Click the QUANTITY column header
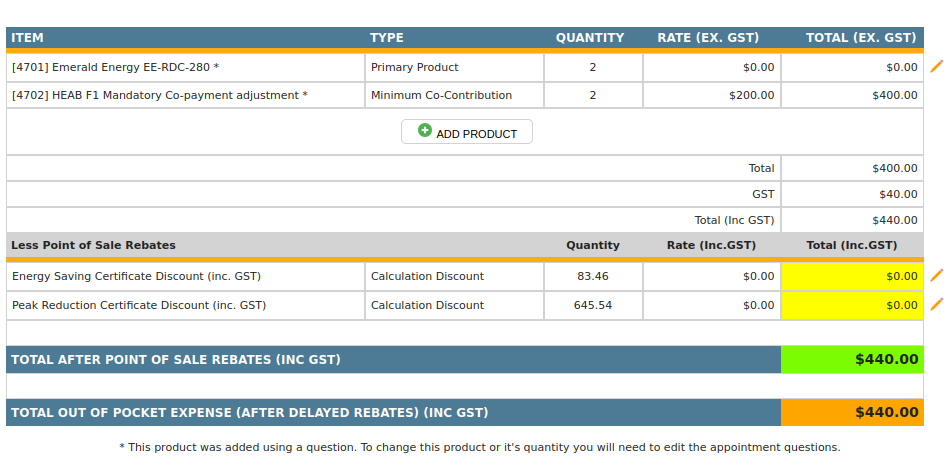 pyautogui.click(x=590, y=38)
